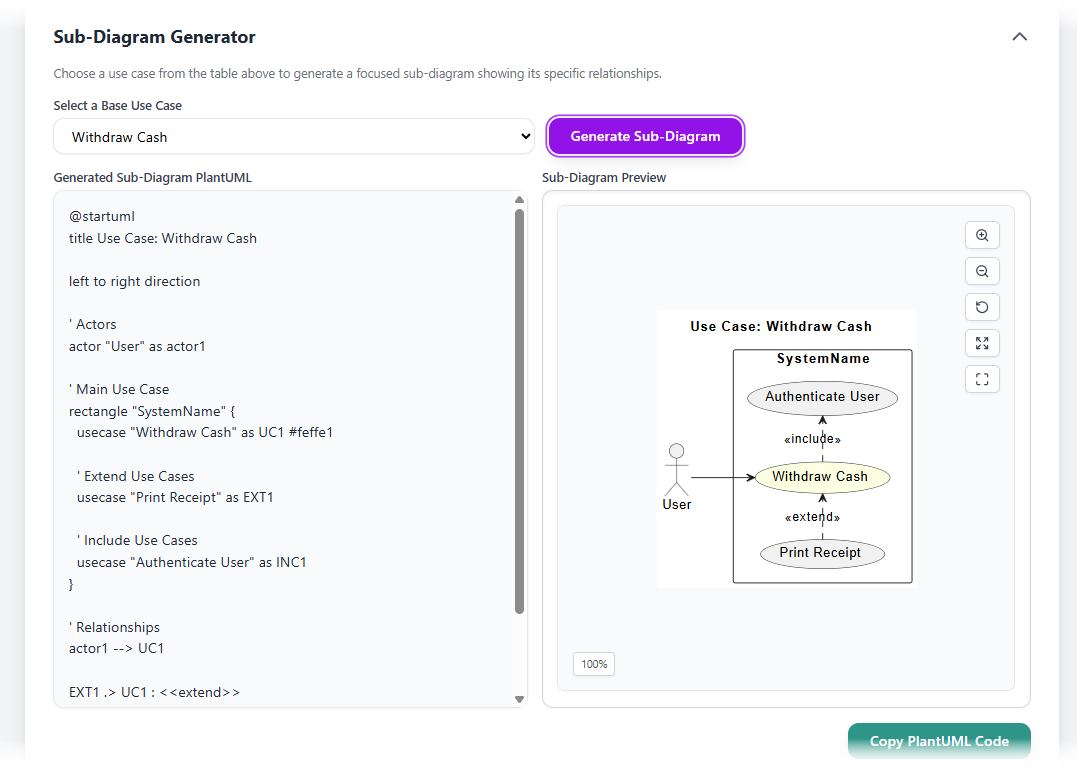
Task: Click the Print Receipt use case in the diagram
Action: 822,553
